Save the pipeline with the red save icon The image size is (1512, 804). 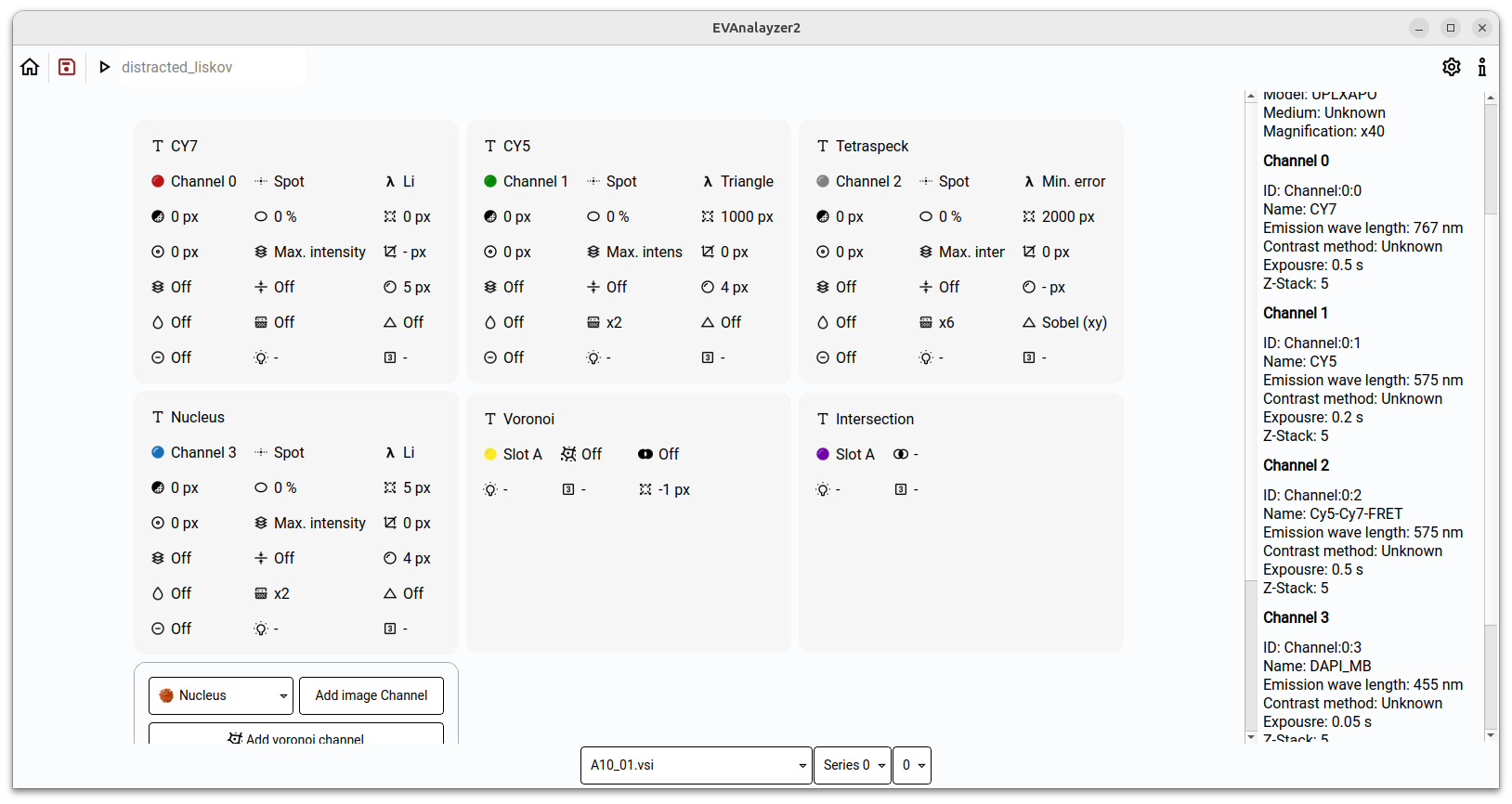pos(67,67)
